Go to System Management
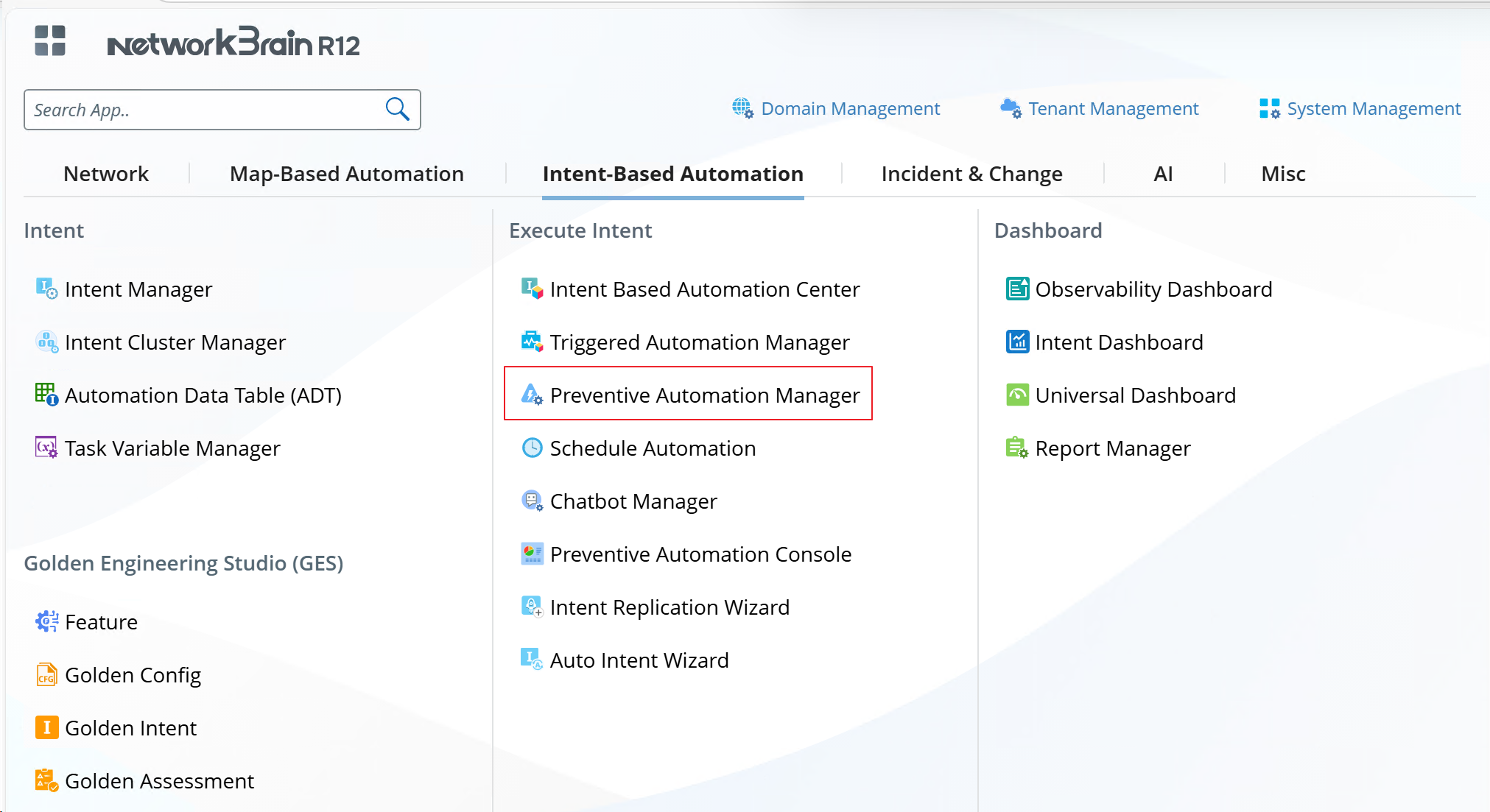Image resolution: width=1490 pixels, height=812 pixels. [1373, 109]
